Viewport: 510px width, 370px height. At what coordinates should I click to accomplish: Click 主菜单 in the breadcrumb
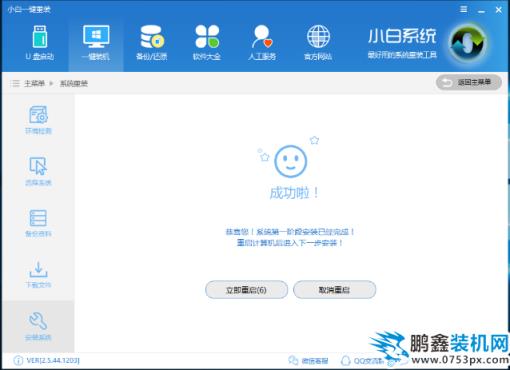click(x=34, y=83)
